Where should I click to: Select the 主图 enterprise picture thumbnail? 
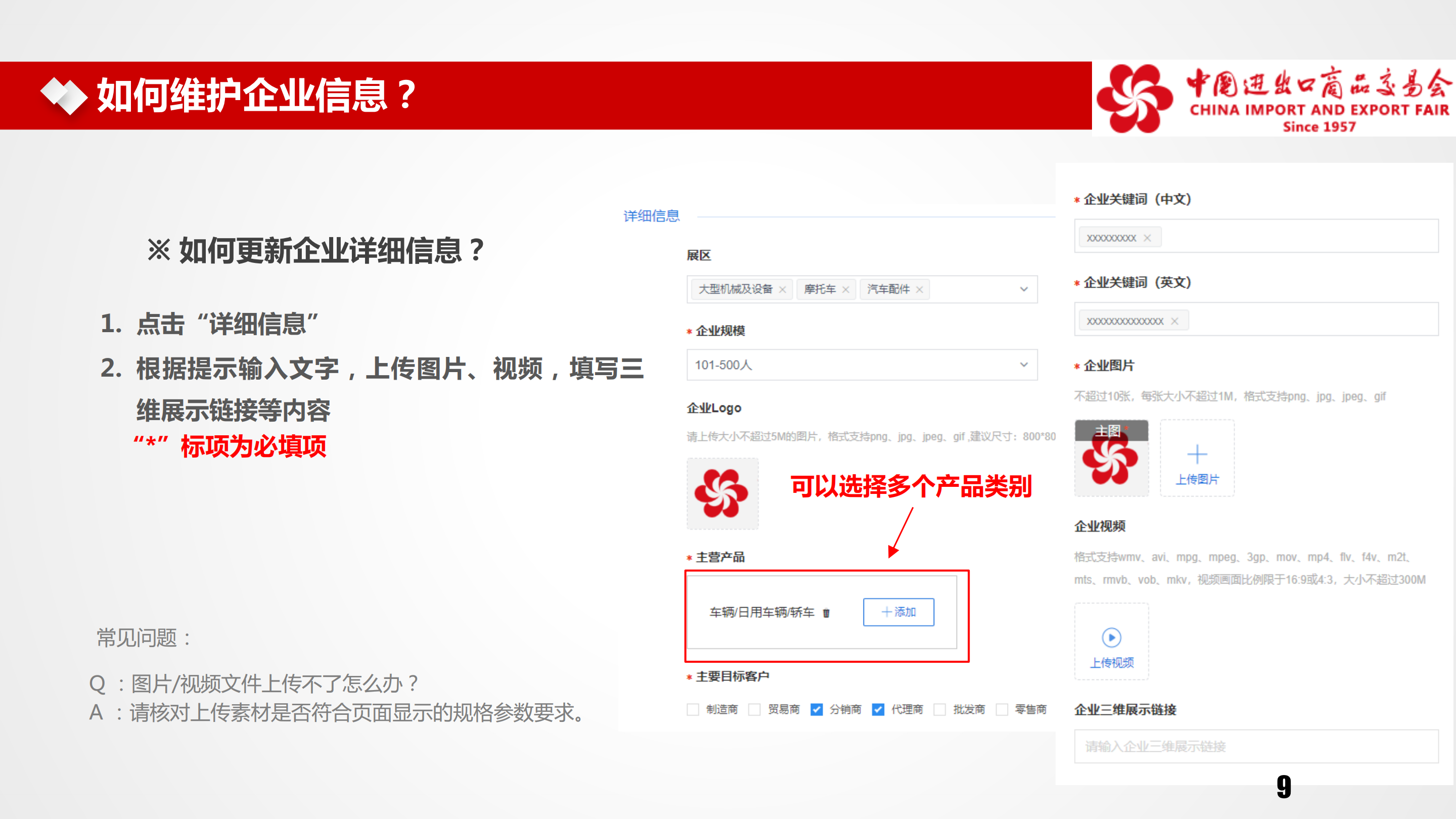click(x=1111, y=458)
